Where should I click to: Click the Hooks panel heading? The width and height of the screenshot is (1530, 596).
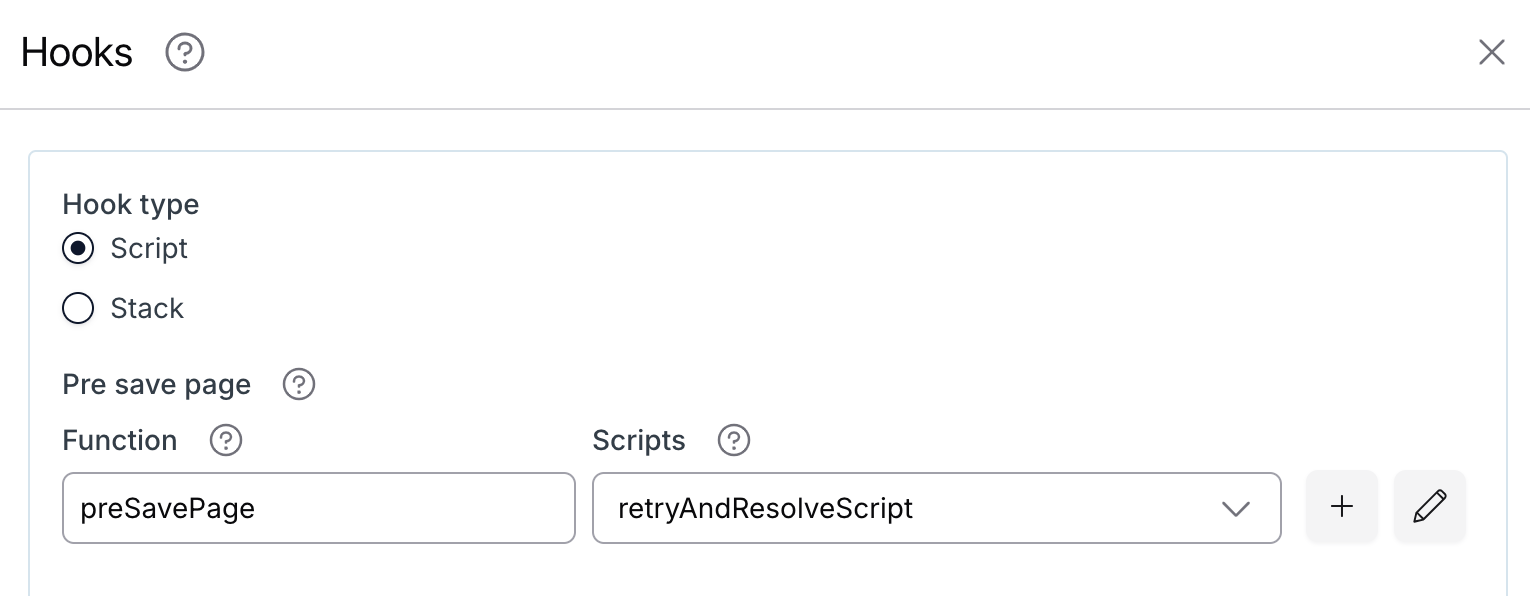click(76, 52)
